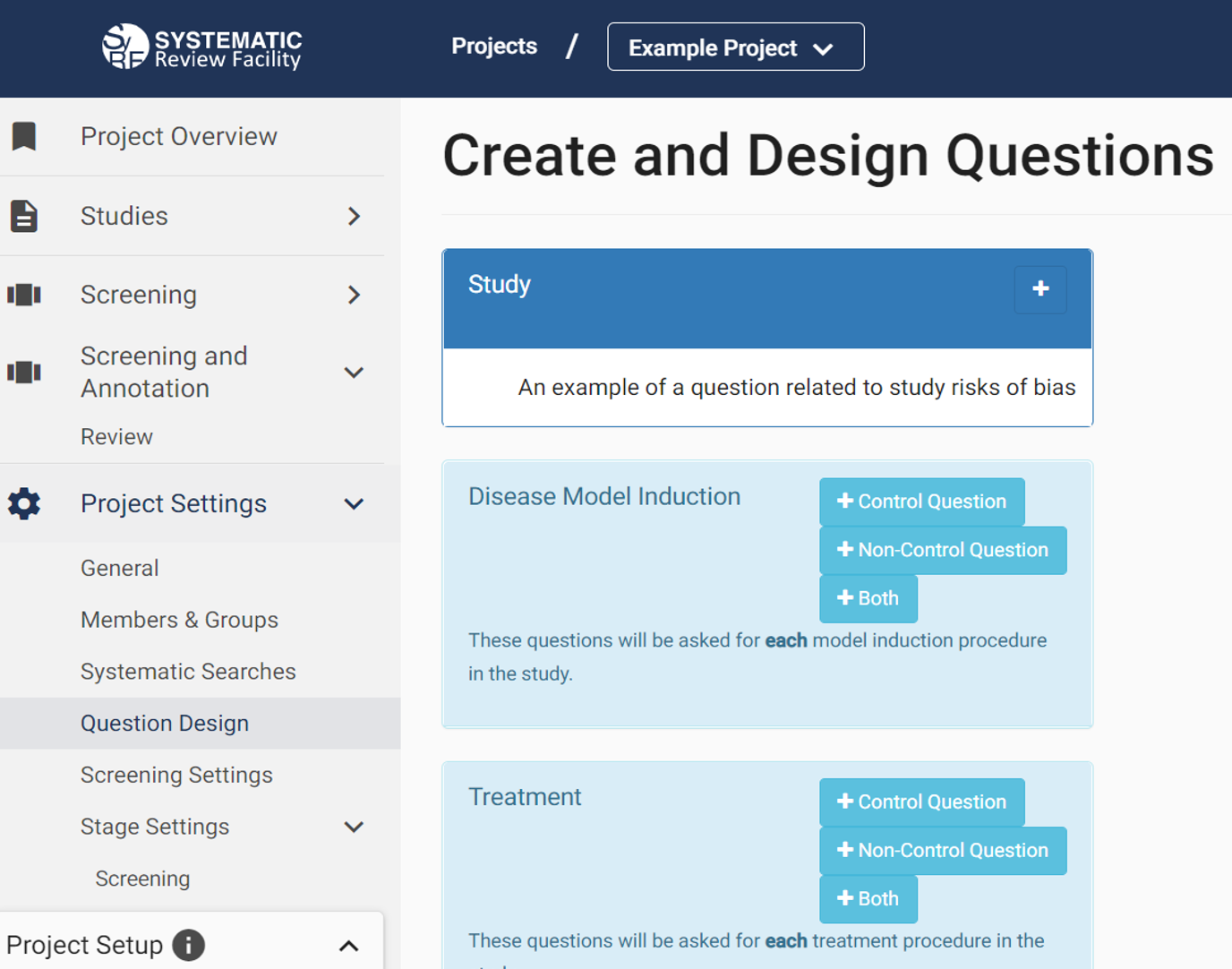The height and width of the screenshot is (969, 1232).
Task: Click the Project Overview bookmark icon
Action: click(24, 136)
